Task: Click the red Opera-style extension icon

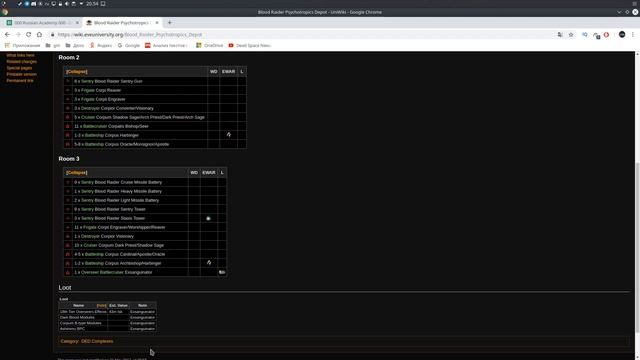Action: (607, 35)
